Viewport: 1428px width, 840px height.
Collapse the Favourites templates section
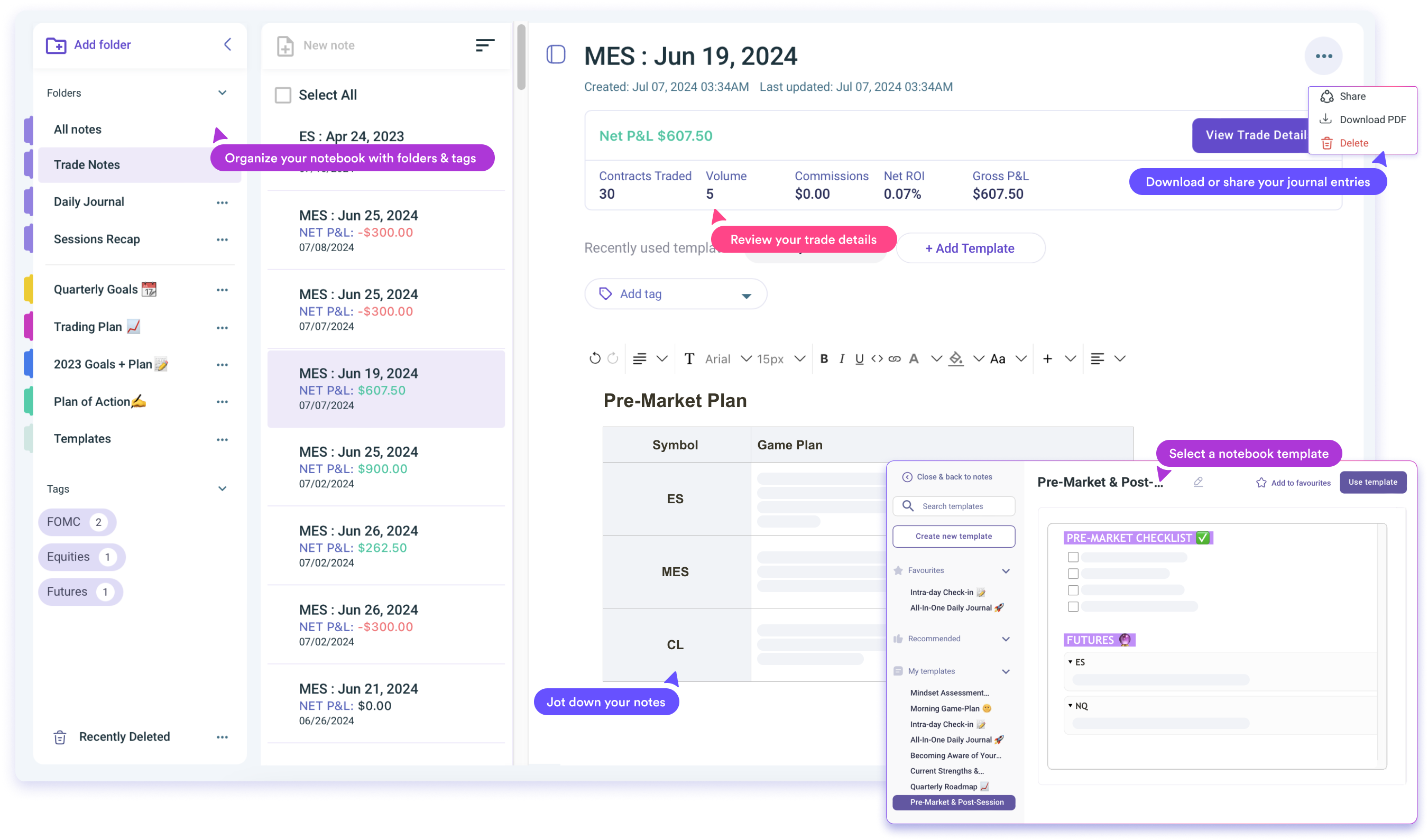[x=1006, y=571]
